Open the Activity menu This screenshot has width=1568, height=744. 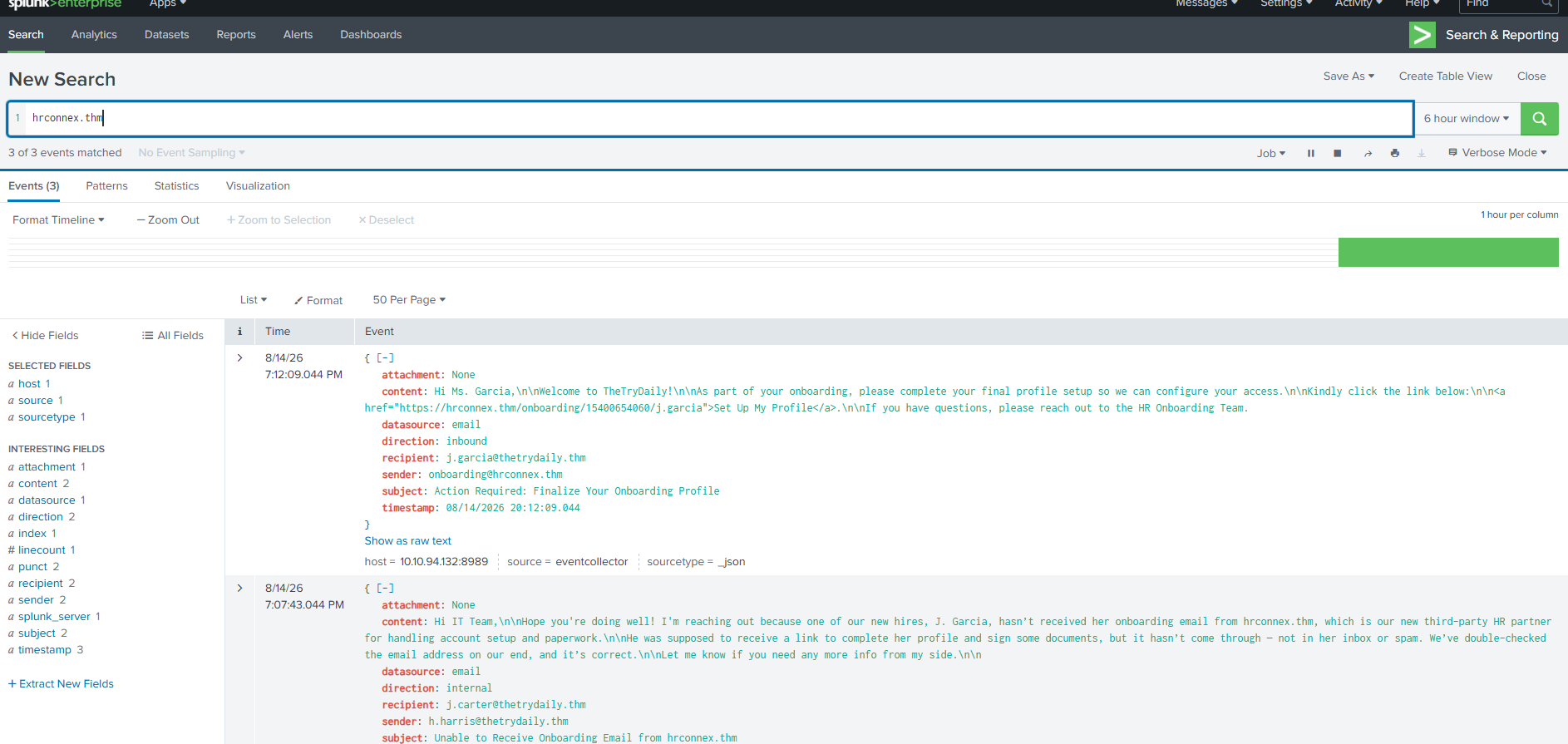click(1358, 4)
